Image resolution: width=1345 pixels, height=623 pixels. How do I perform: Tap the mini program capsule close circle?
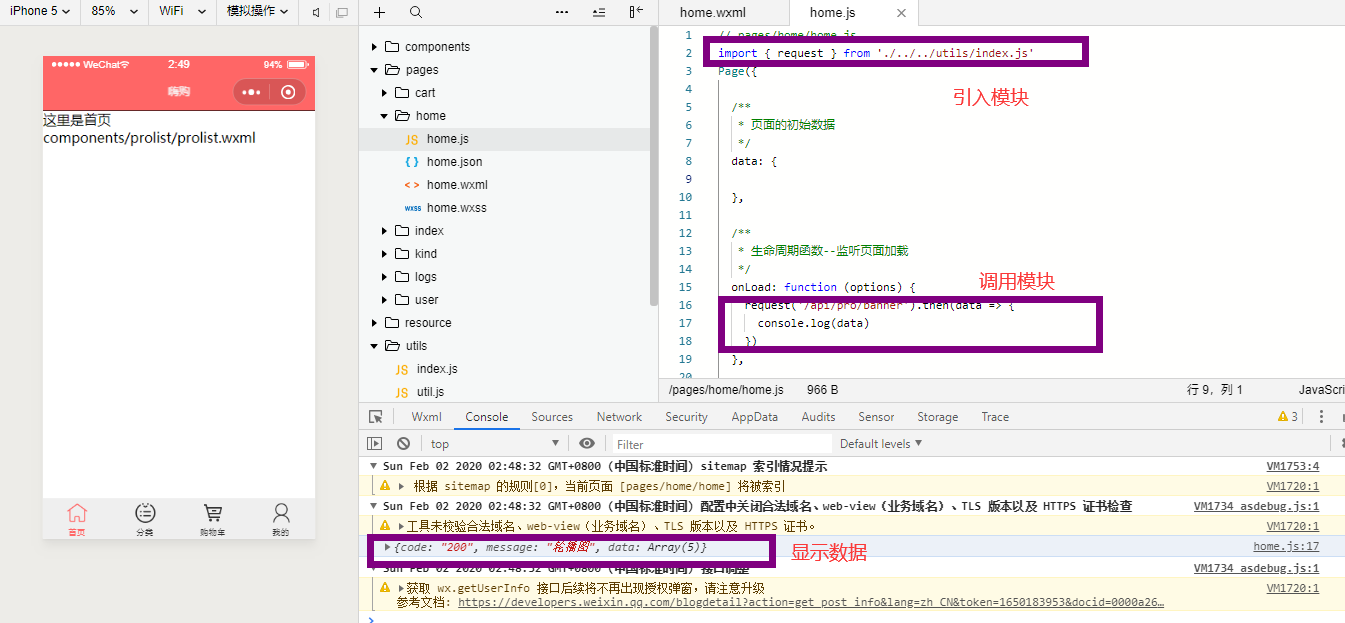click(x=288, y=92)
